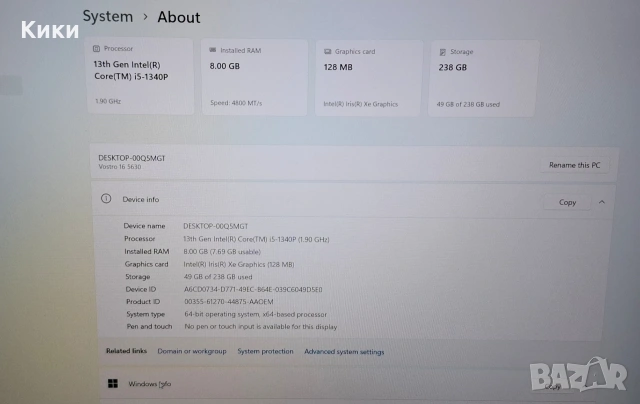Click the Installed RAM memory icon
This screenshot has width=640, height=404.
pyautogui.click(x=213, y=50)
